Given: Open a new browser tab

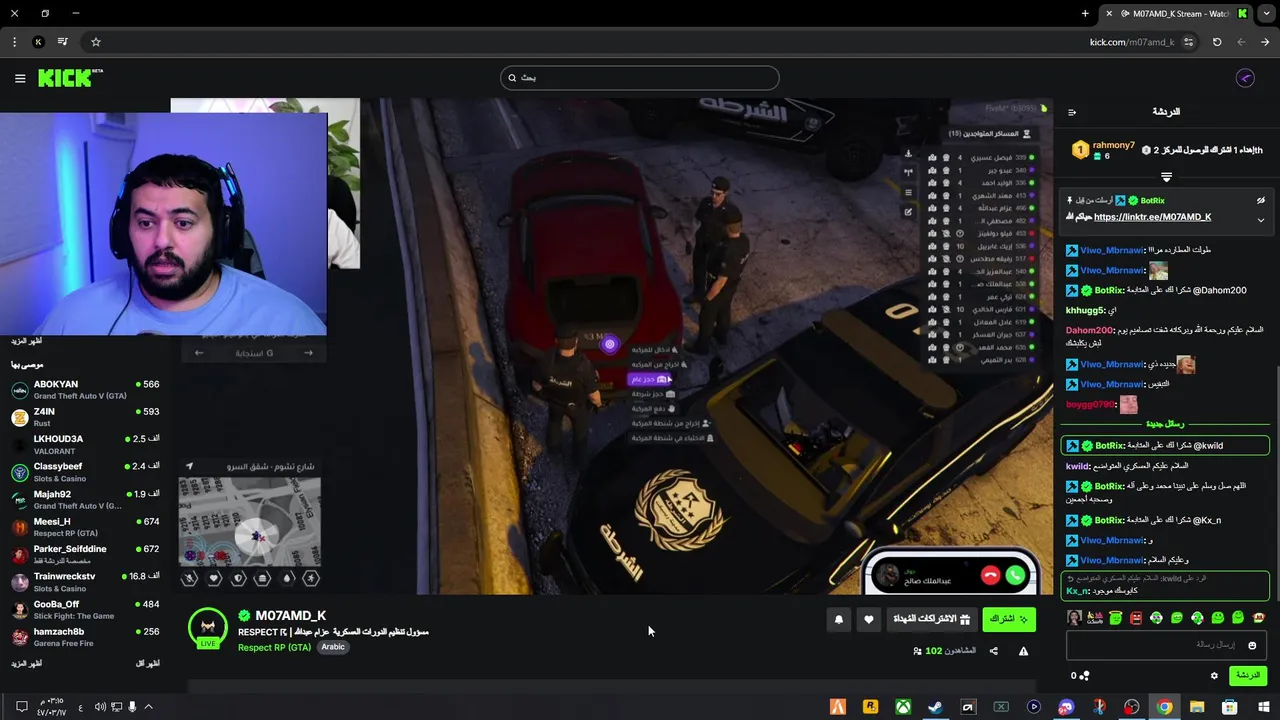Looking at the screenshot, I should (x=1085, y=14).
